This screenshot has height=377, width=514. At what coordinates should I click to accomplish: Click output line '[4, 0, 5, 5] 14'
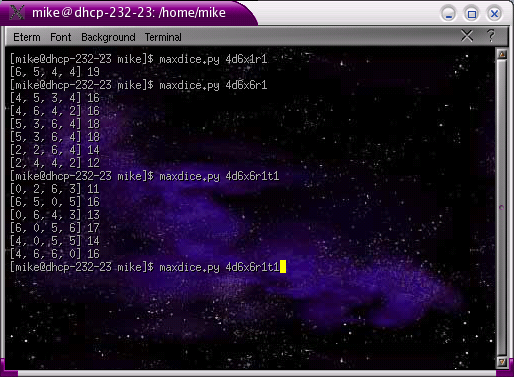[x=55, y=241]
